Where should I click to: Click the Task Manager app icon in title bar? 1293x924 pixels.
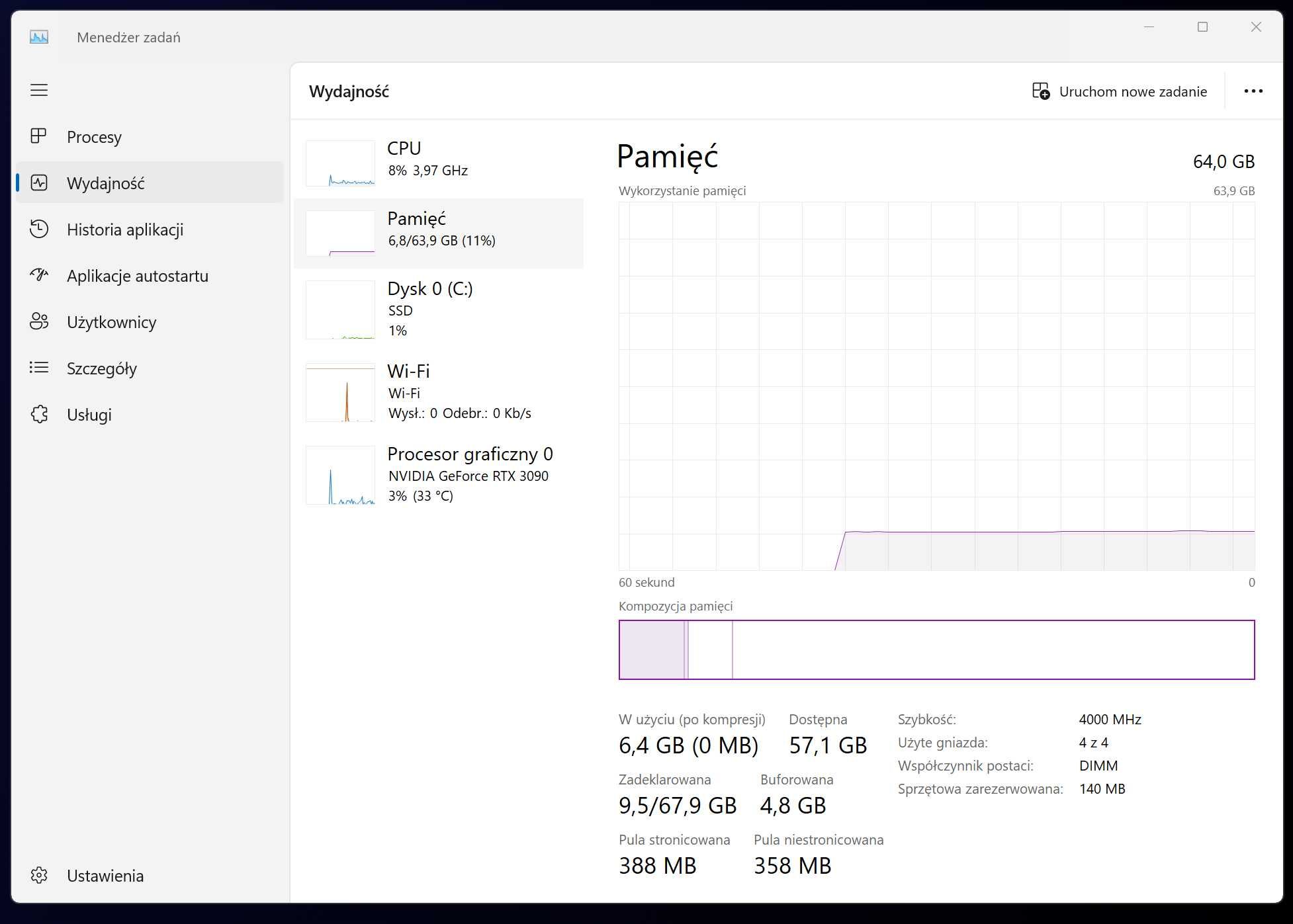[x=39, y=37]
